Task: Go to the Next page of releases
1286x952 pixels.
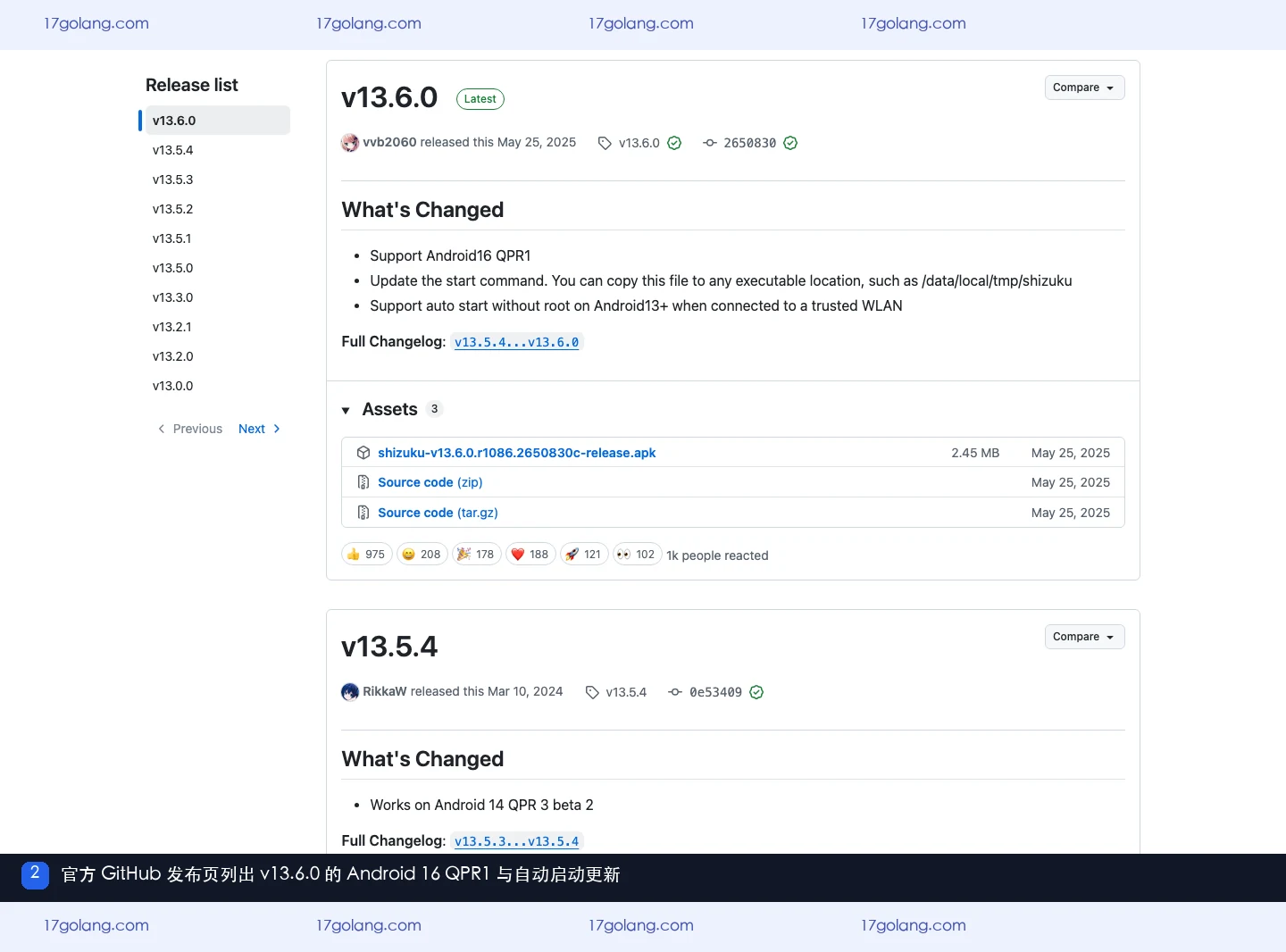Action: (260, 429)
